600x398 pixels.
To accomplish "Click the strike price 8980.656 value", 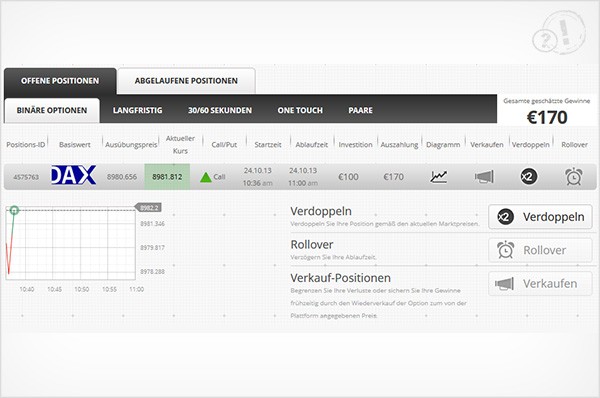I will [122, 177].
